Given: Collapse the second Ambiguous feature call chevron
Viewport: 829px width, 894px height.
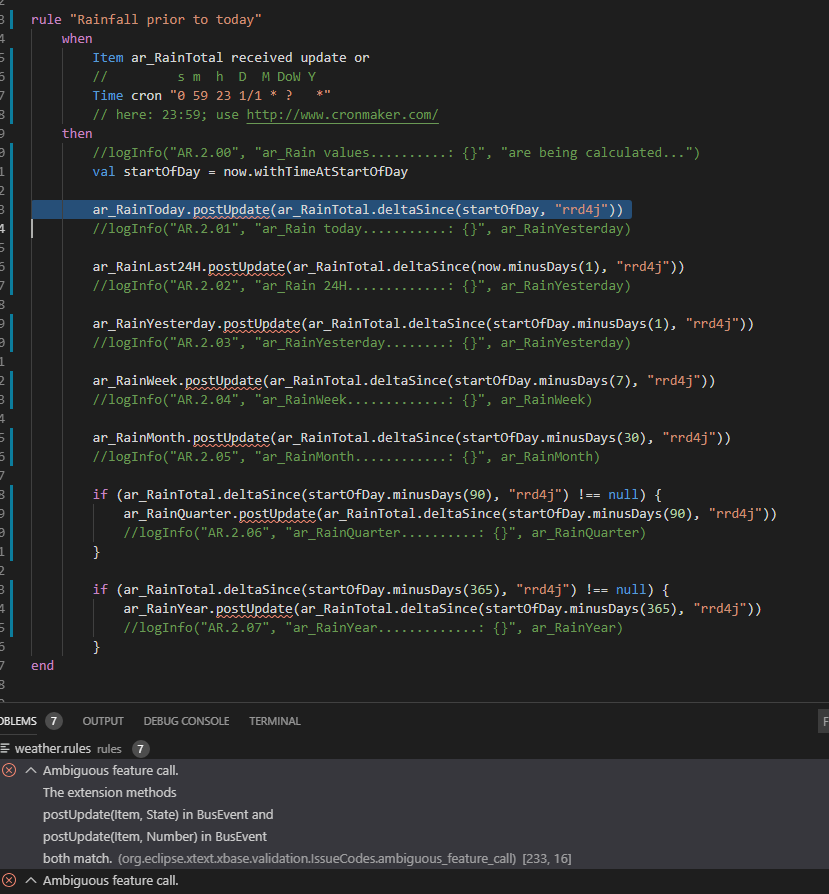Looking at the screenshot, I should [30, 881].
